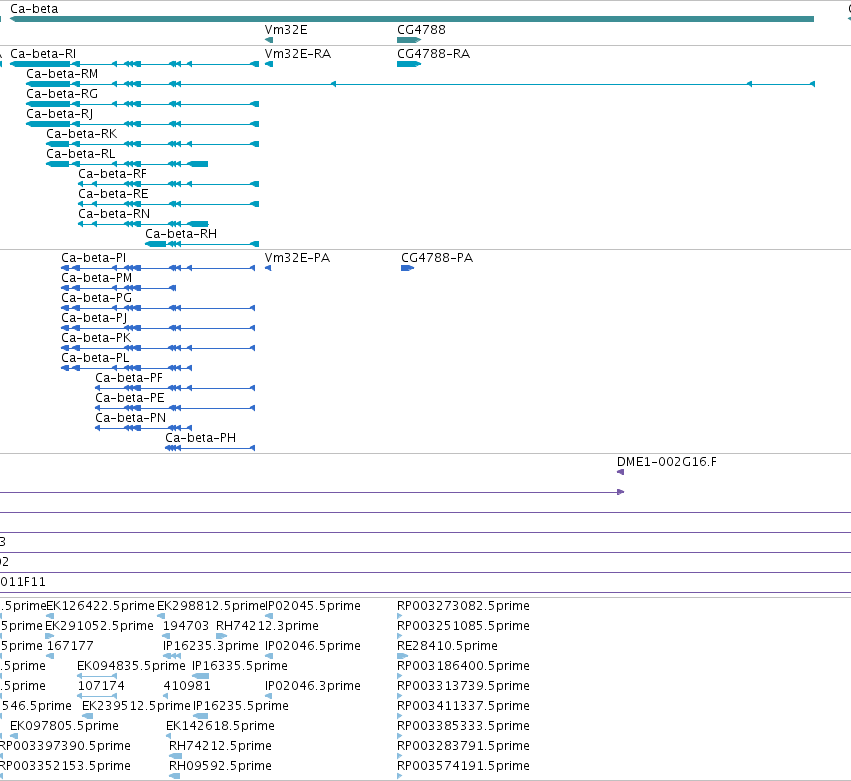Click EST label IP02046.3prime
This screenshot has width=851, height=781.
(313, 686)
